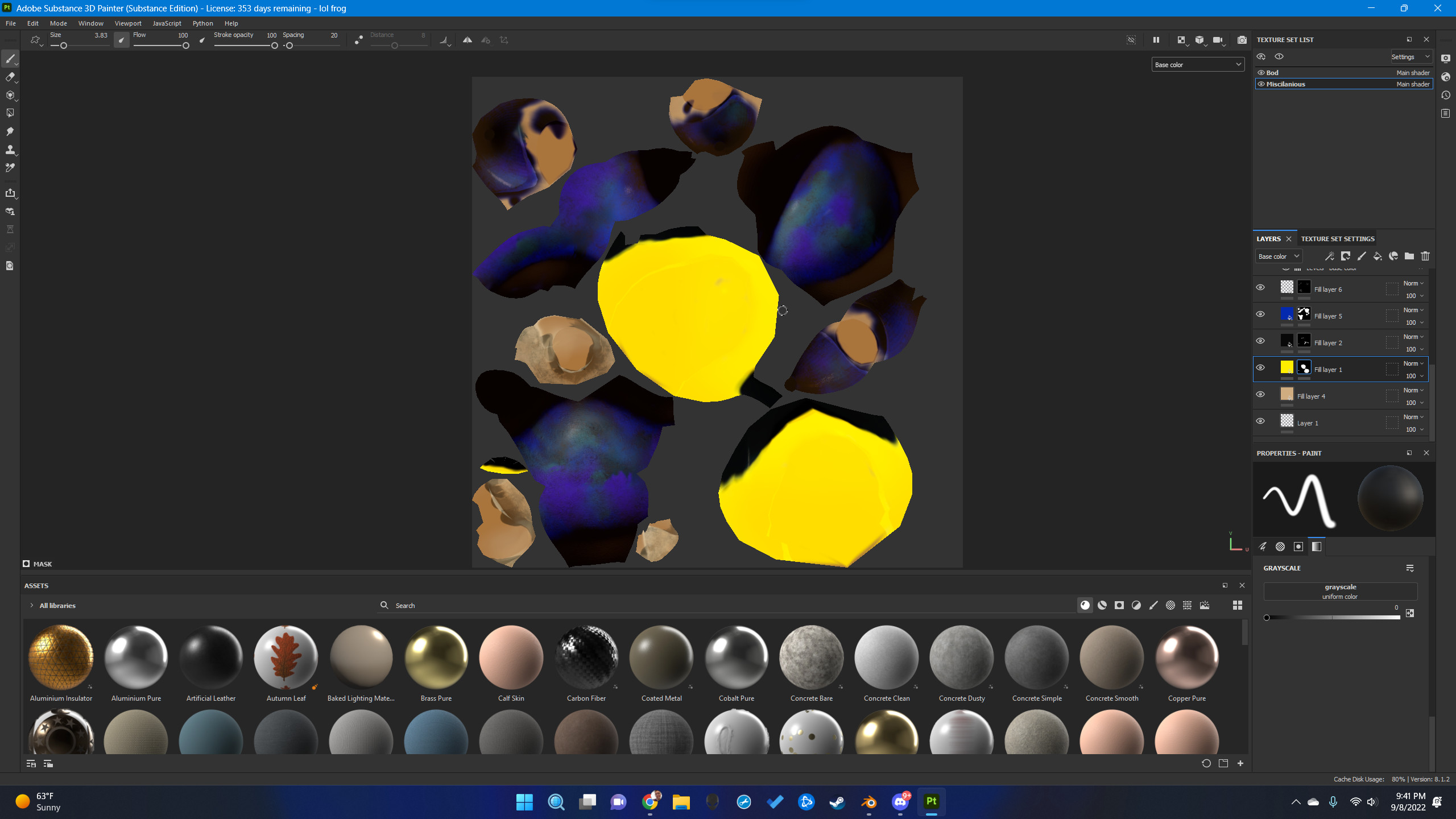Select the Polygon fill tool

(x=10, y=113)
